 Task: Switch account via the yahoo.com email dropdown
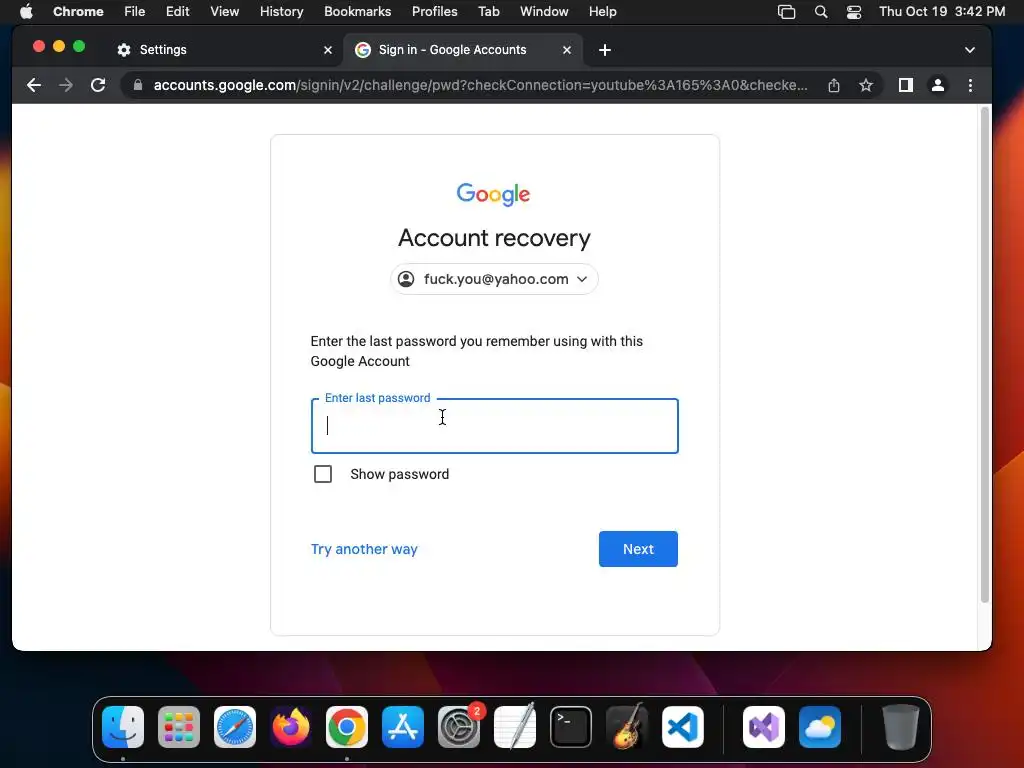click(x=494, y=280)
